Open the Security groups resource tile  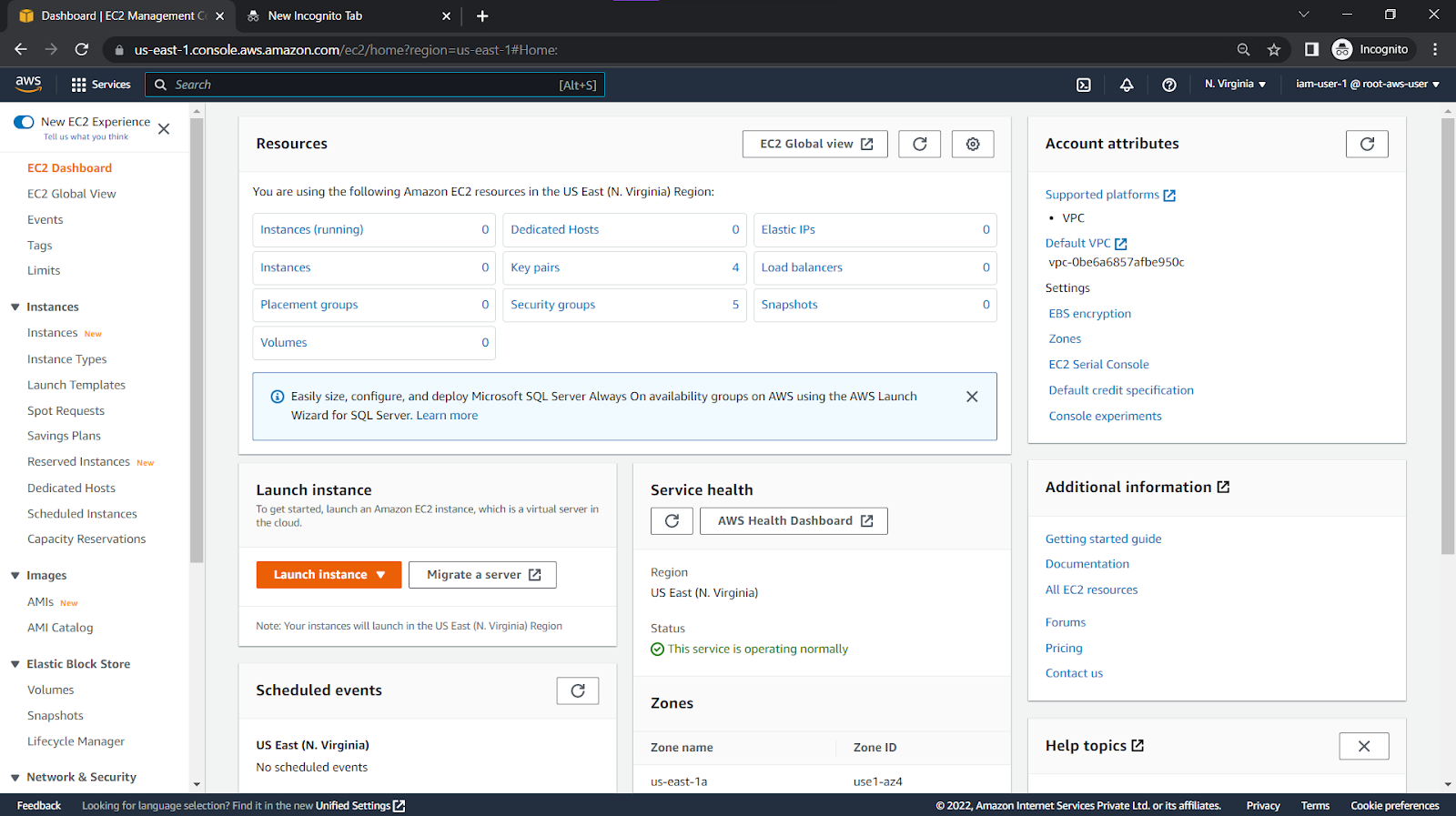tap(624, 305)
